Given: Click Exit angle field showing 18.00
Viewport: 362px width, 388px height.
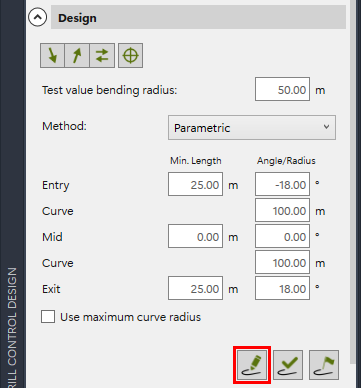Looking at the screenshot, I should click(282, 288).
